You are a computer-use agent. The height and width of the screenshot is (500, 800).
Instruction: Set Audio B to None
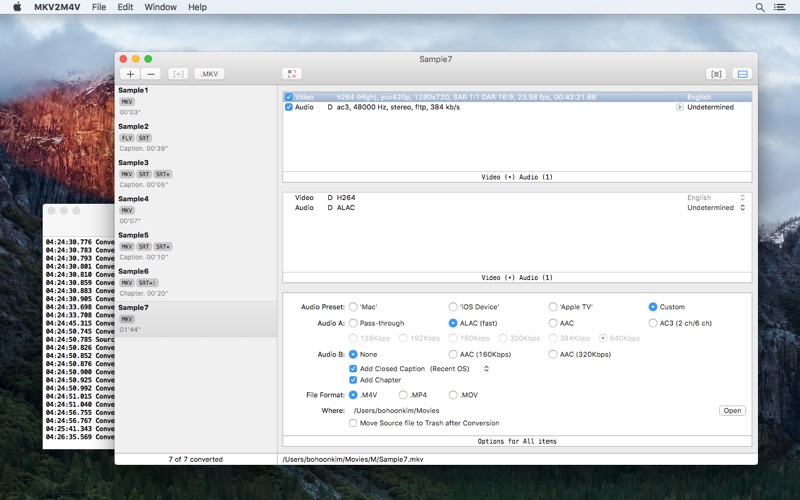[x=353, y=354]
